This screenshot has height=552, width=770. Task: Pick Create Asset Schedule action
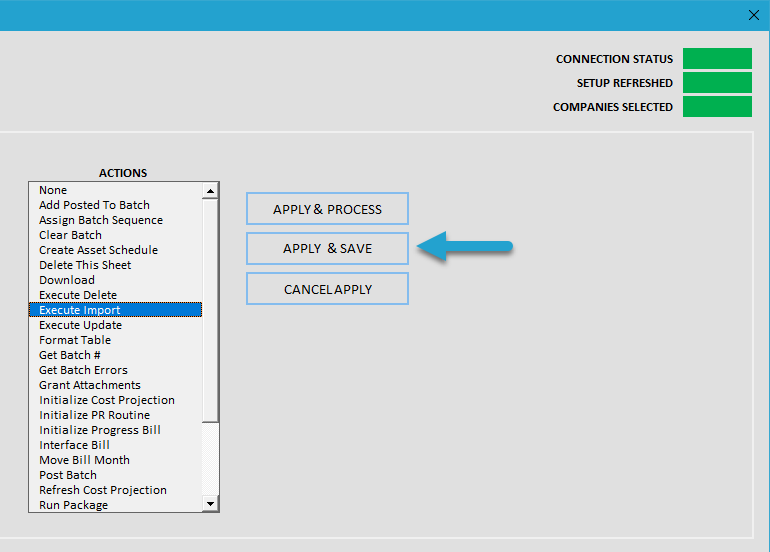115,250
